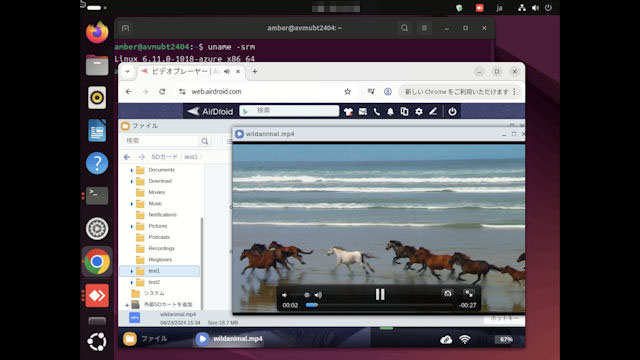Go back in the file manager
Screen dimensions: 640x360
[127, 157]
